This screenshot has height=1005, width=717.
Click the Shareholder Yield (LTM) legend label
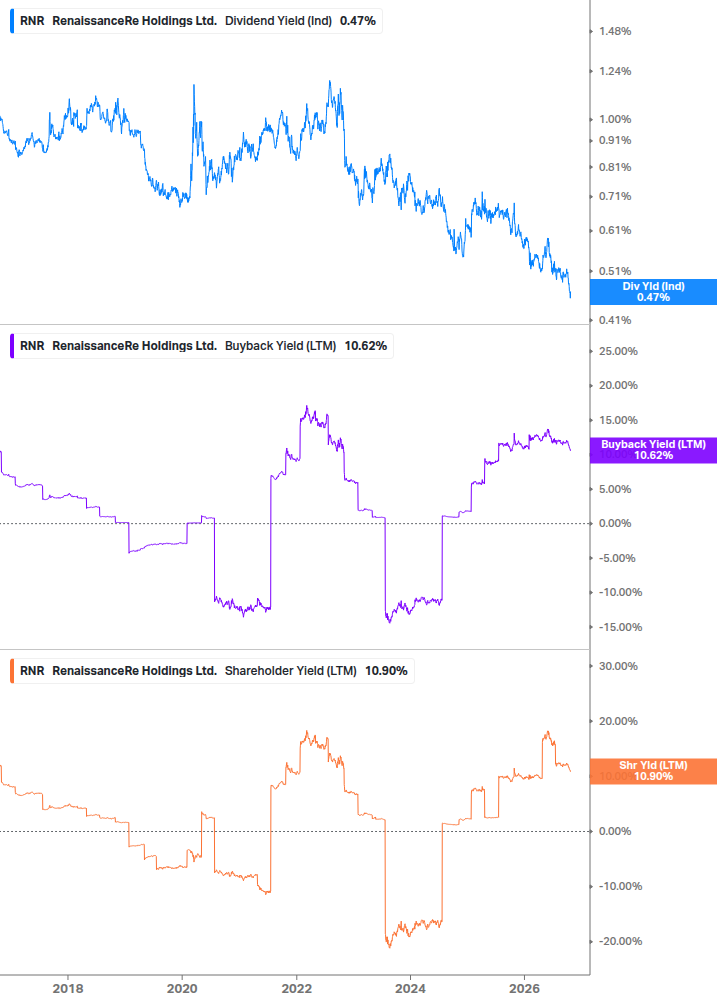click(x=291, y=670)
